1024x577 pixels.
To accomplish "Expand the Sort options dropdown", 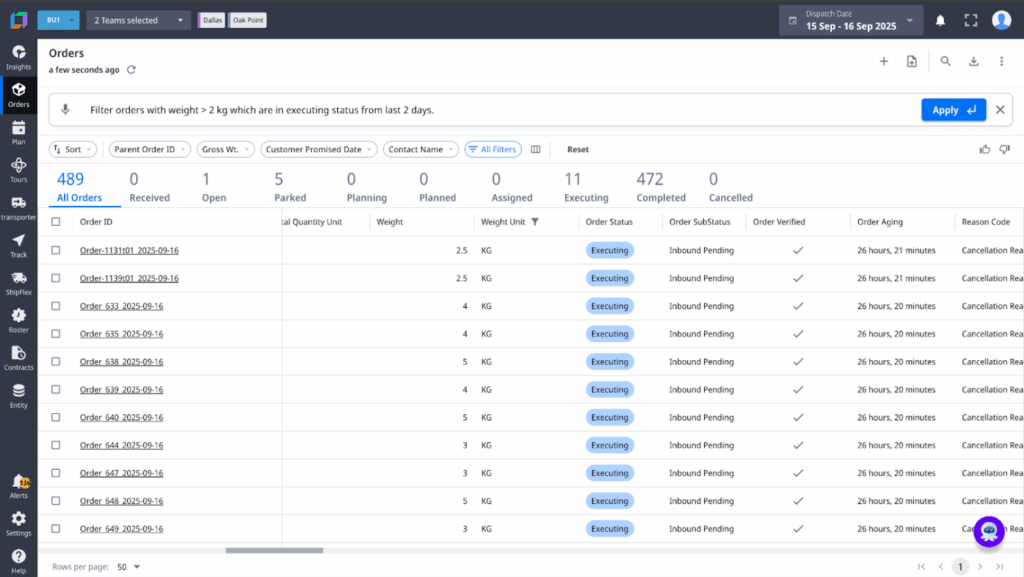I will (71, 148).
